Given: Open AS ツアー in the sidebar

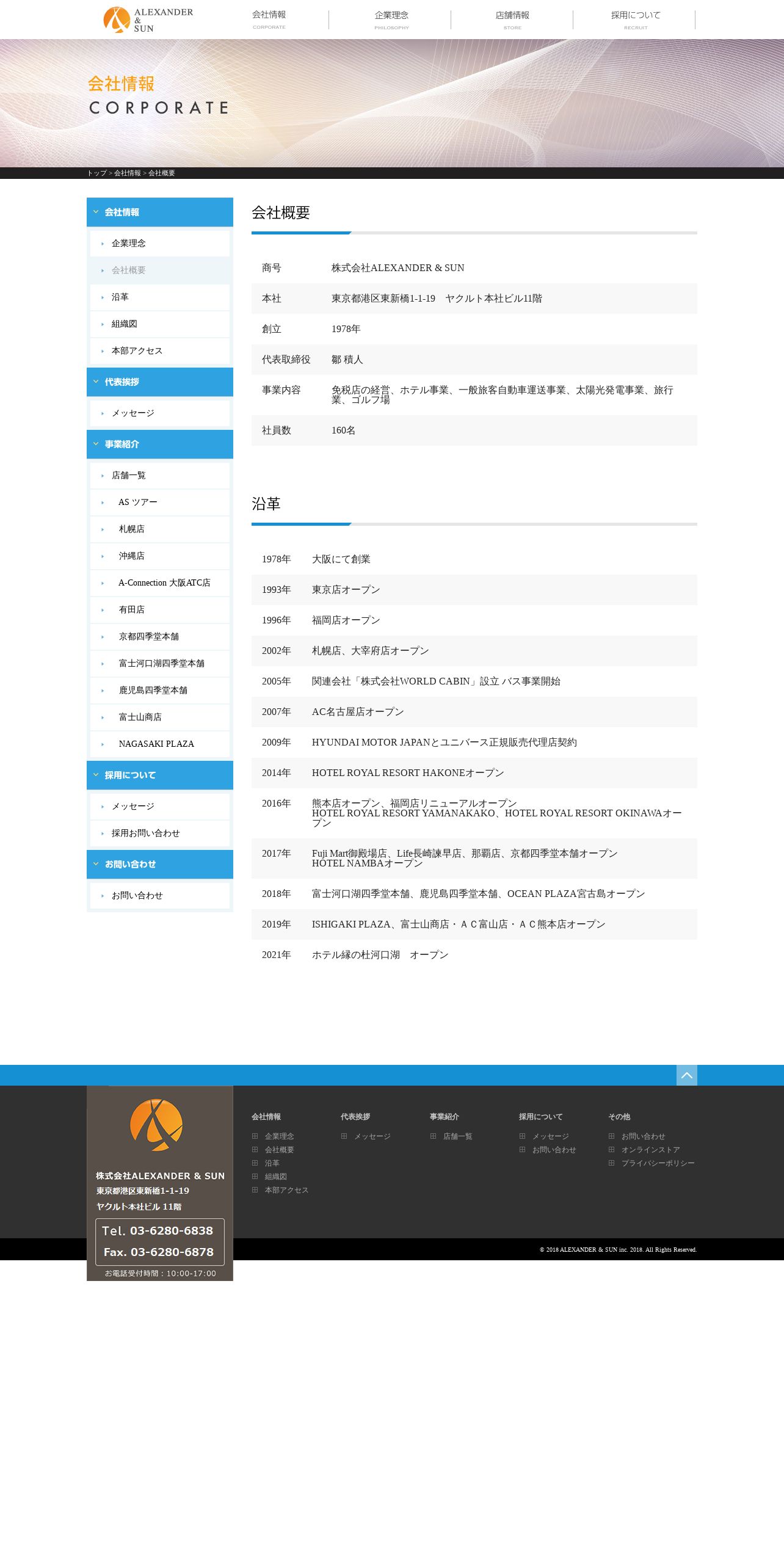Looking at the screenshot, I should [x=160, y=502].
